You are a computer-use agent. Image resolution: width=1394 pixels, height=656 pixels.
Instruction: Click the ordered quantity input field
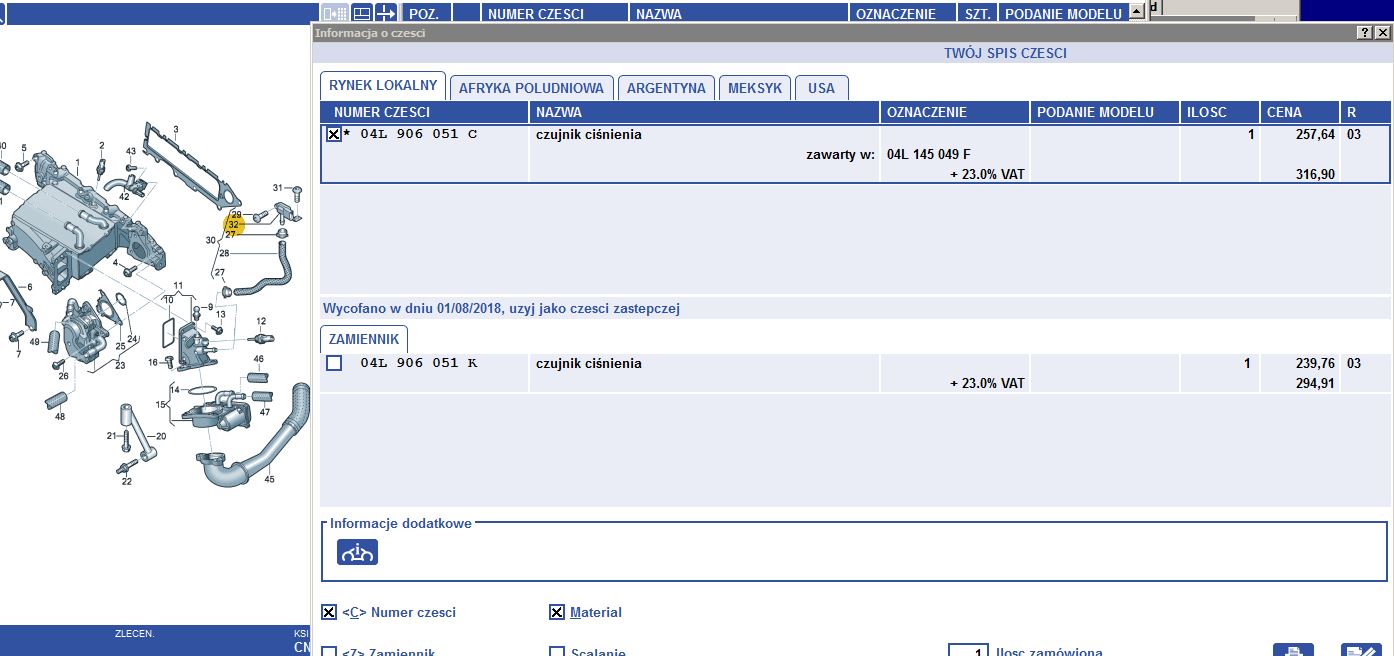tap(967, 651)
